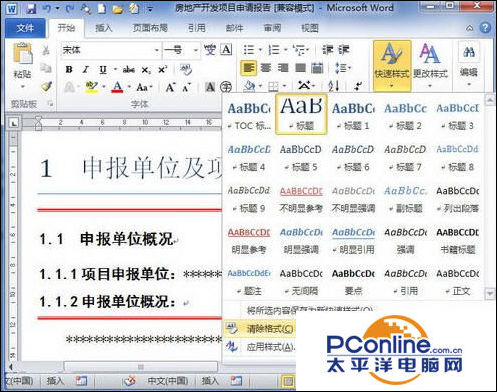The image size is (497, 392).
Task: Switch to the Mailings (邮件) tab
Action: point(234,28)
